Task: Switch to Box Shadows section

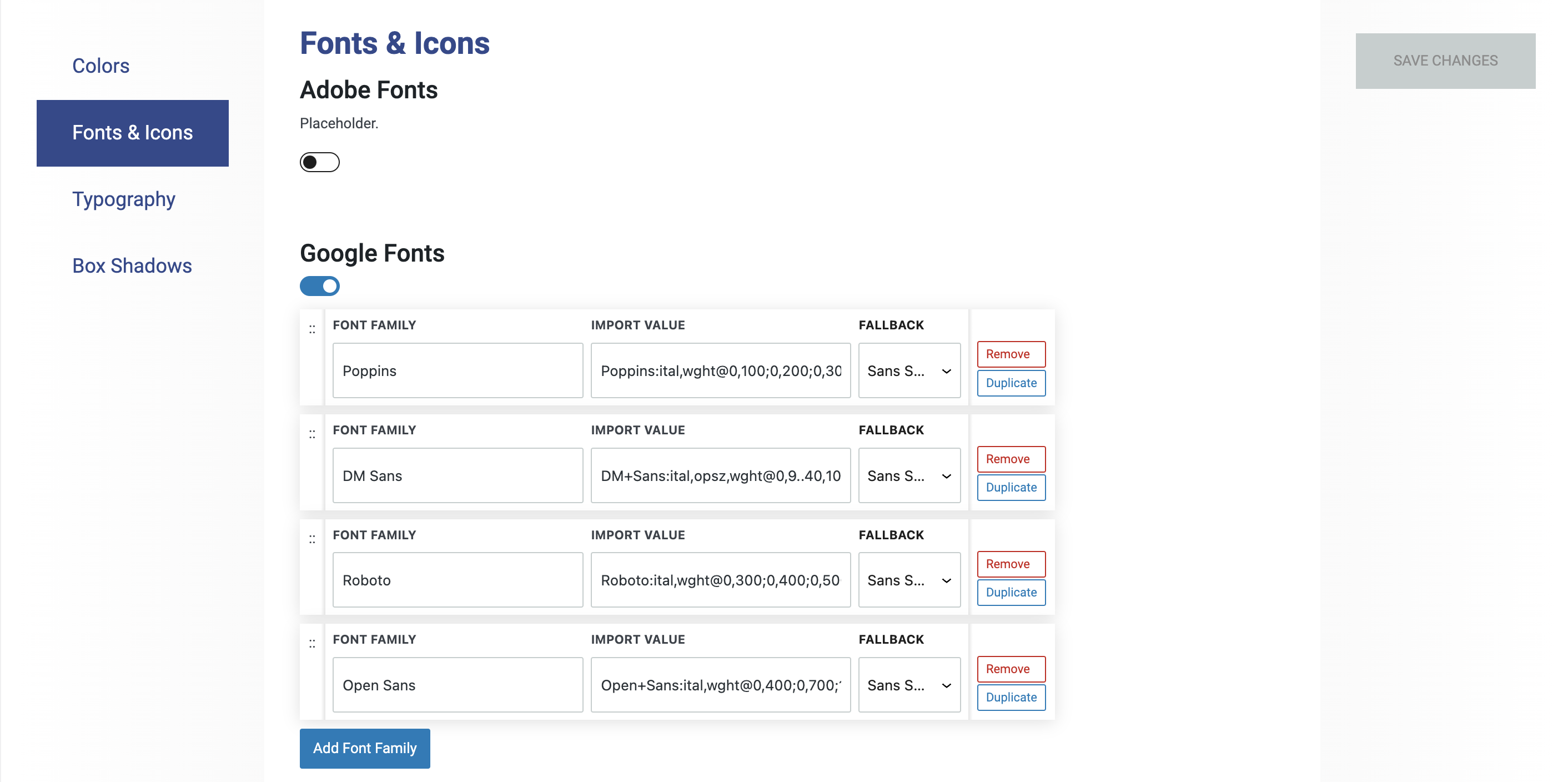Action: tap(132, 265)
